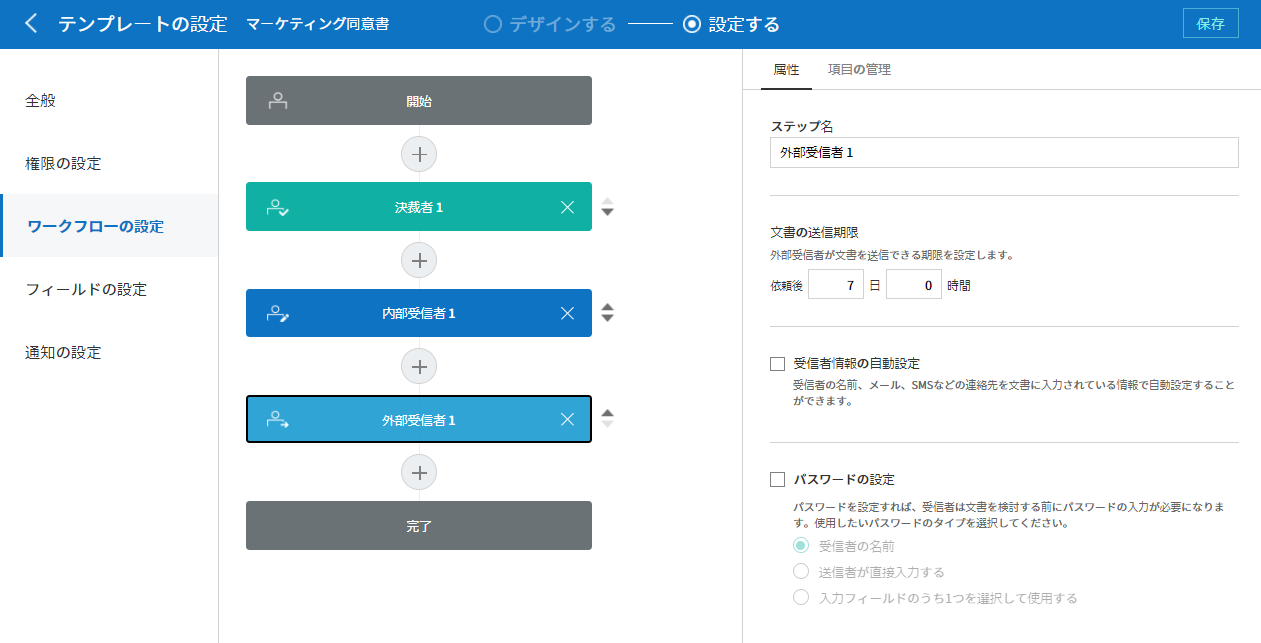Click the マーケティング同意書 template name
This screenshot has width=1261, height=643.
point(317,24)
